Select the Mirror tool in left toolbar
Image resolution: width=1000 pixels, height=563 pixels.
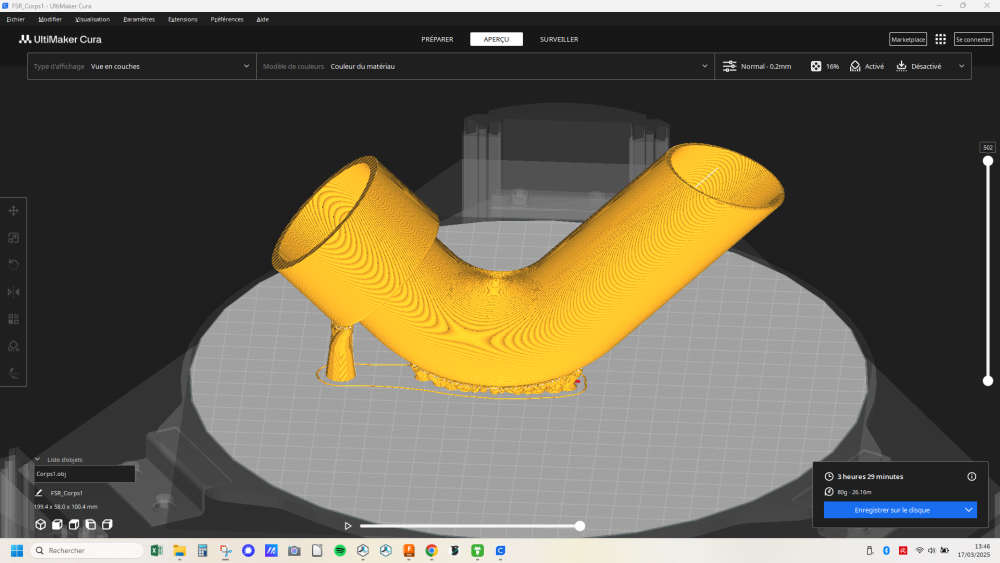pos(14,292)
